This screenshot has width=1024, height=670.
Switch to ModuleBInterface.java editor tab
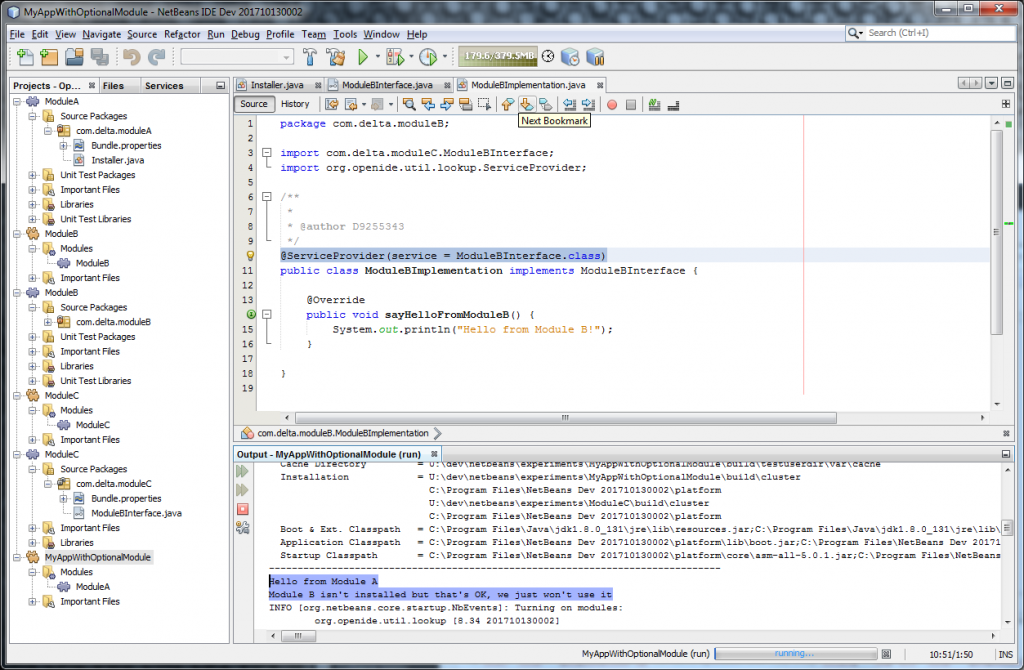[387, 85]
